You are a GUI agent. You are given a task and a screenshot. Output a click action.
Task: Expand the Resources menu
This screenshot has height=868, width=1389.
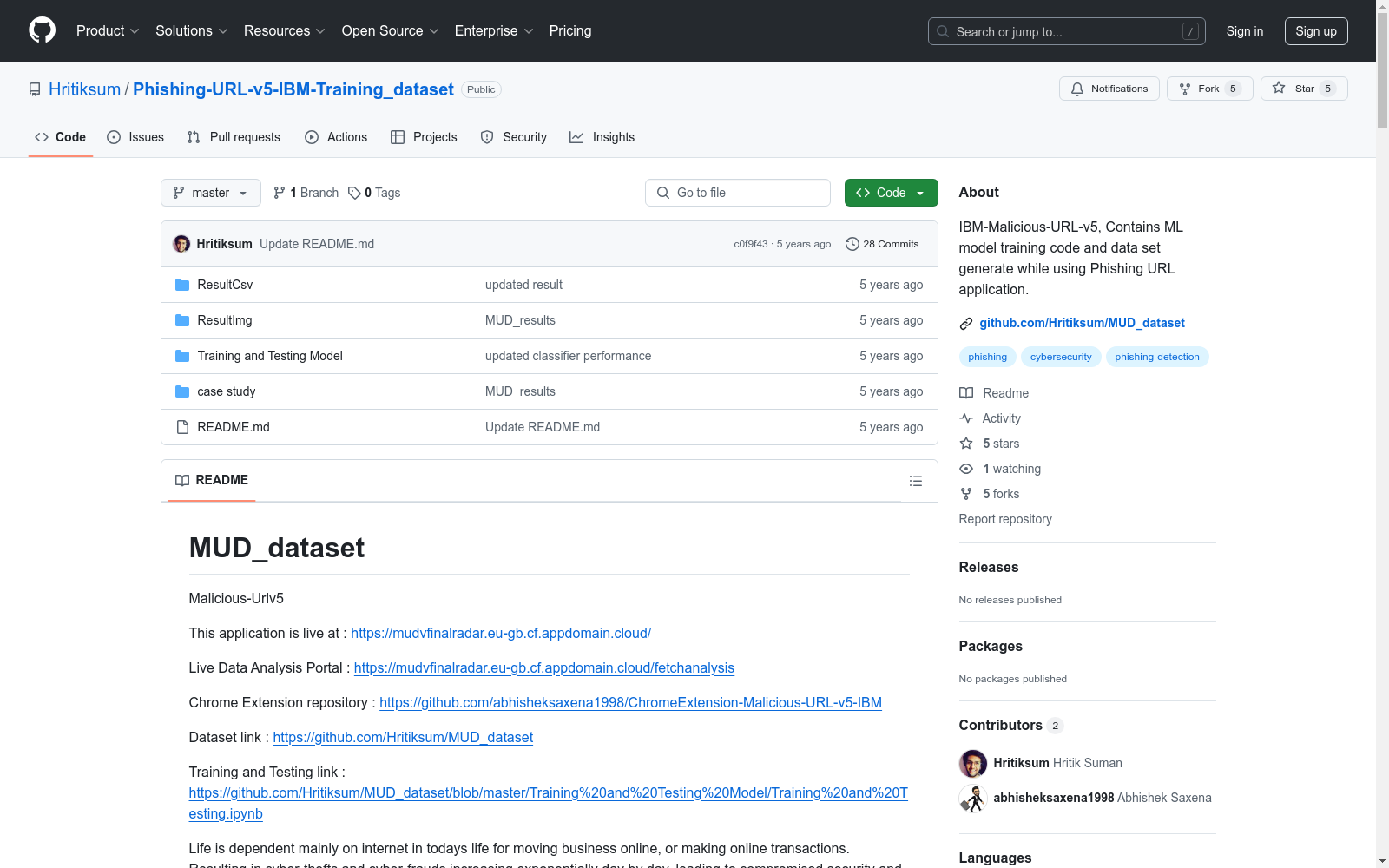point(285,30)
